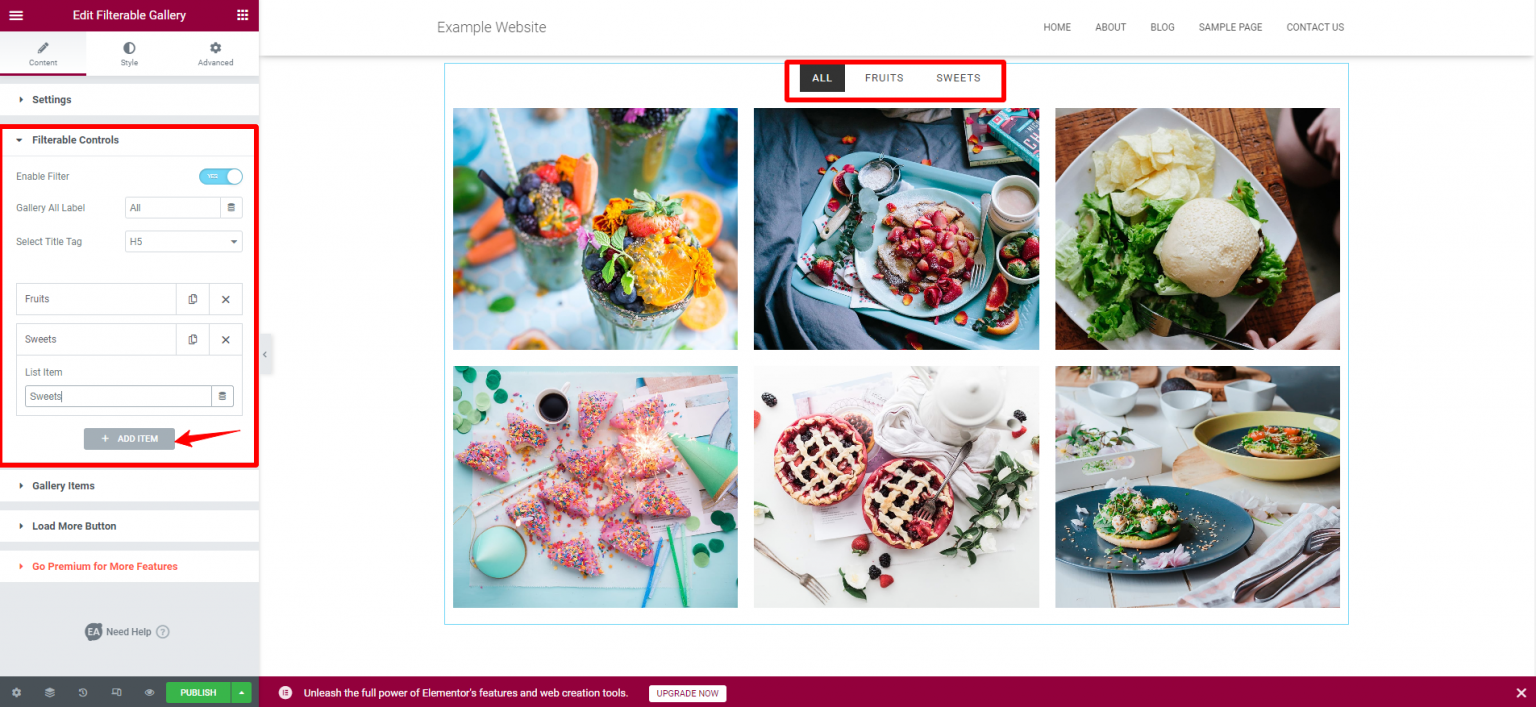Toggle the Enable Filter switch
Screen dimensions: 1536x707
221,176
